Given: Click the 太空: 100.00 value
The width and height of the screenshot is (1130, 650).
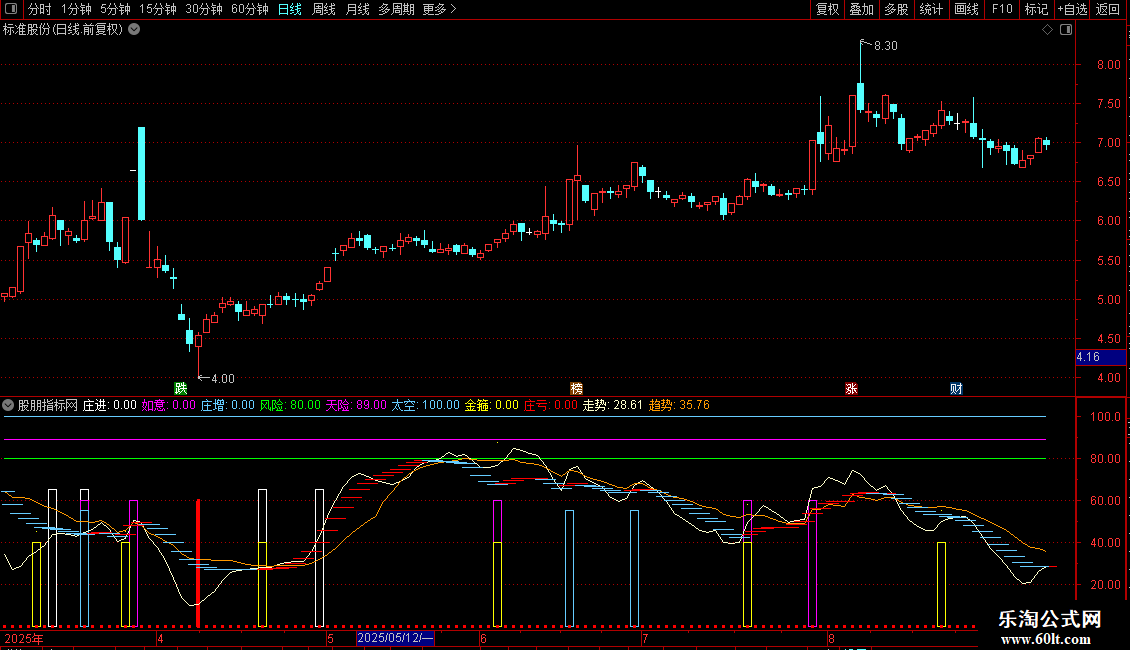Looking at the screenshot, I should [425, 405].
